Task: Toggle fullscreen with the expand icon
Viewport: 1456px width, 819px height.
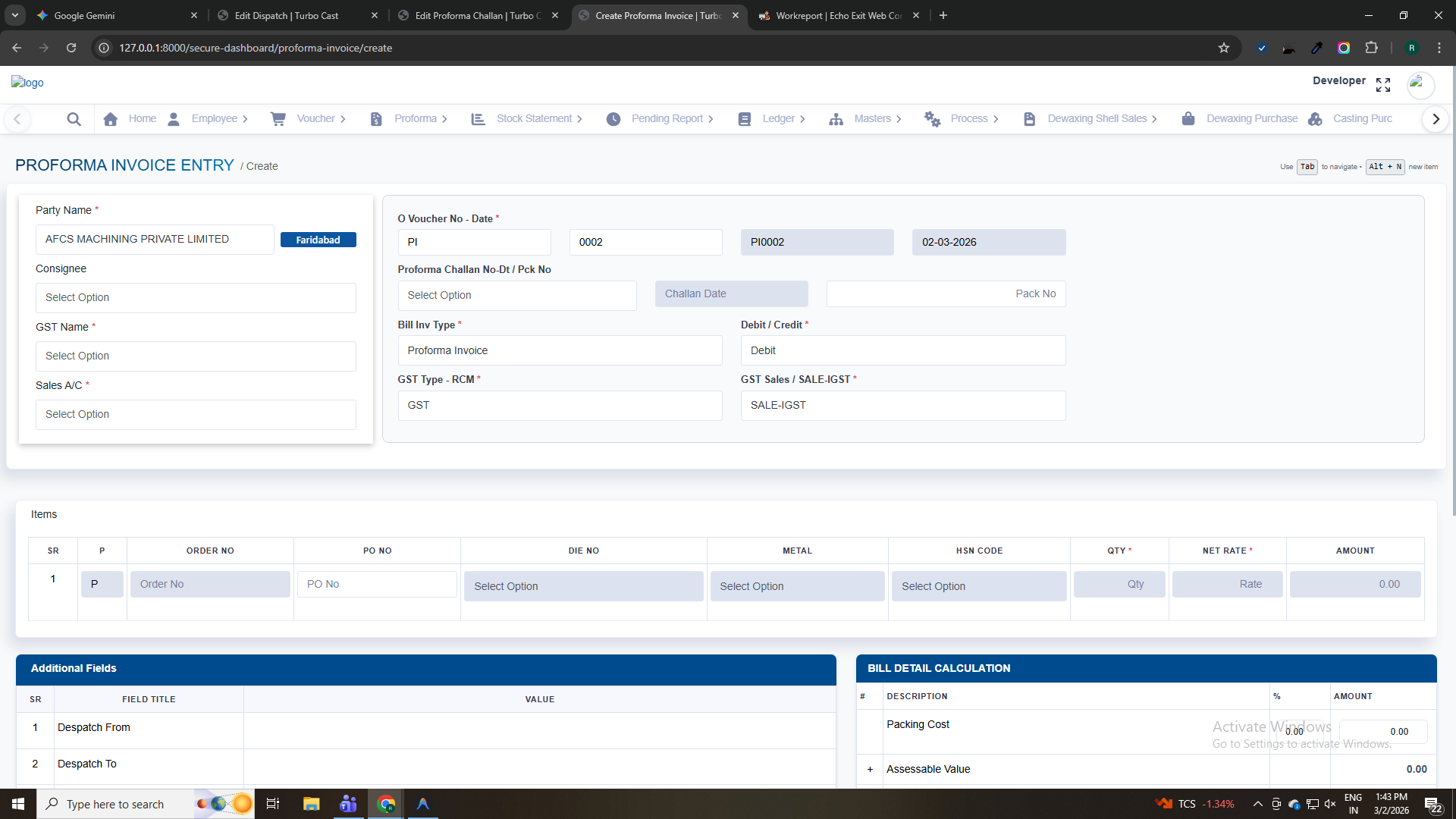Action: pos(1383,85)
